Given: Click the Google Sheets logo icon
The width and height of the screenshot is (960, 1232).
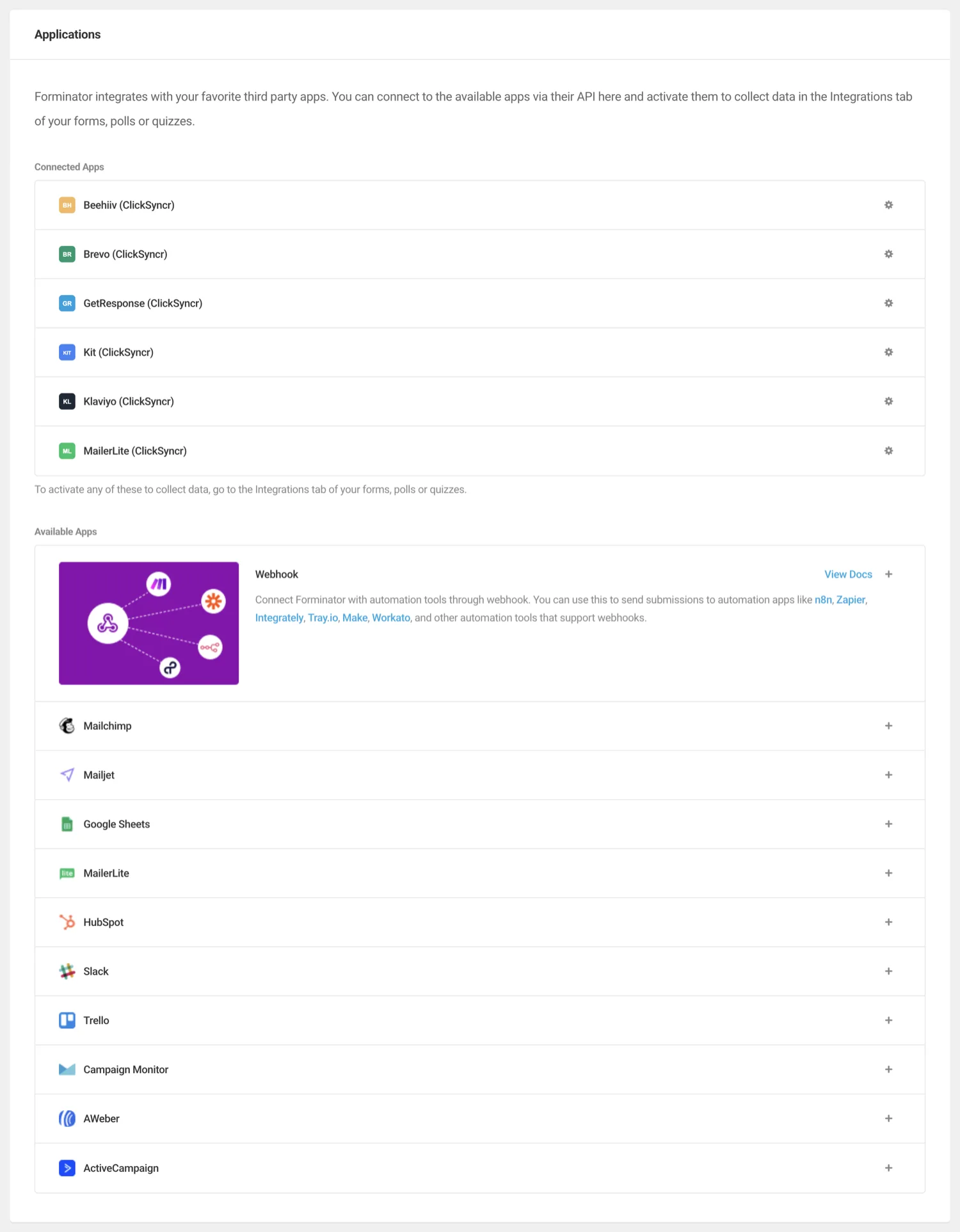Looking at the screenshot, I should (67, 824).
